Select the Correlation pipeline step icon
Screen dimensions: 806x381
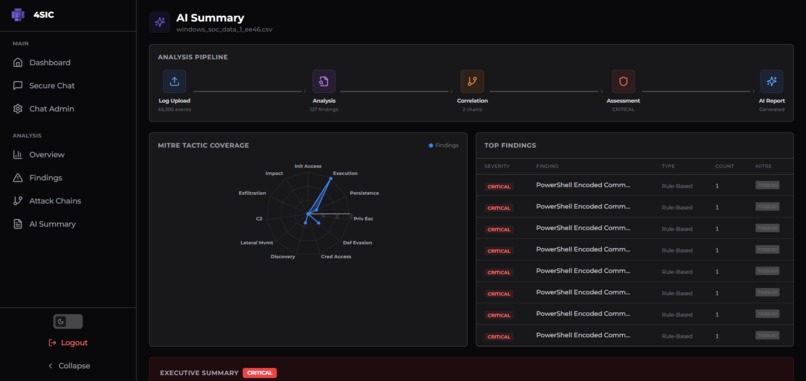[x=472, y=81]
